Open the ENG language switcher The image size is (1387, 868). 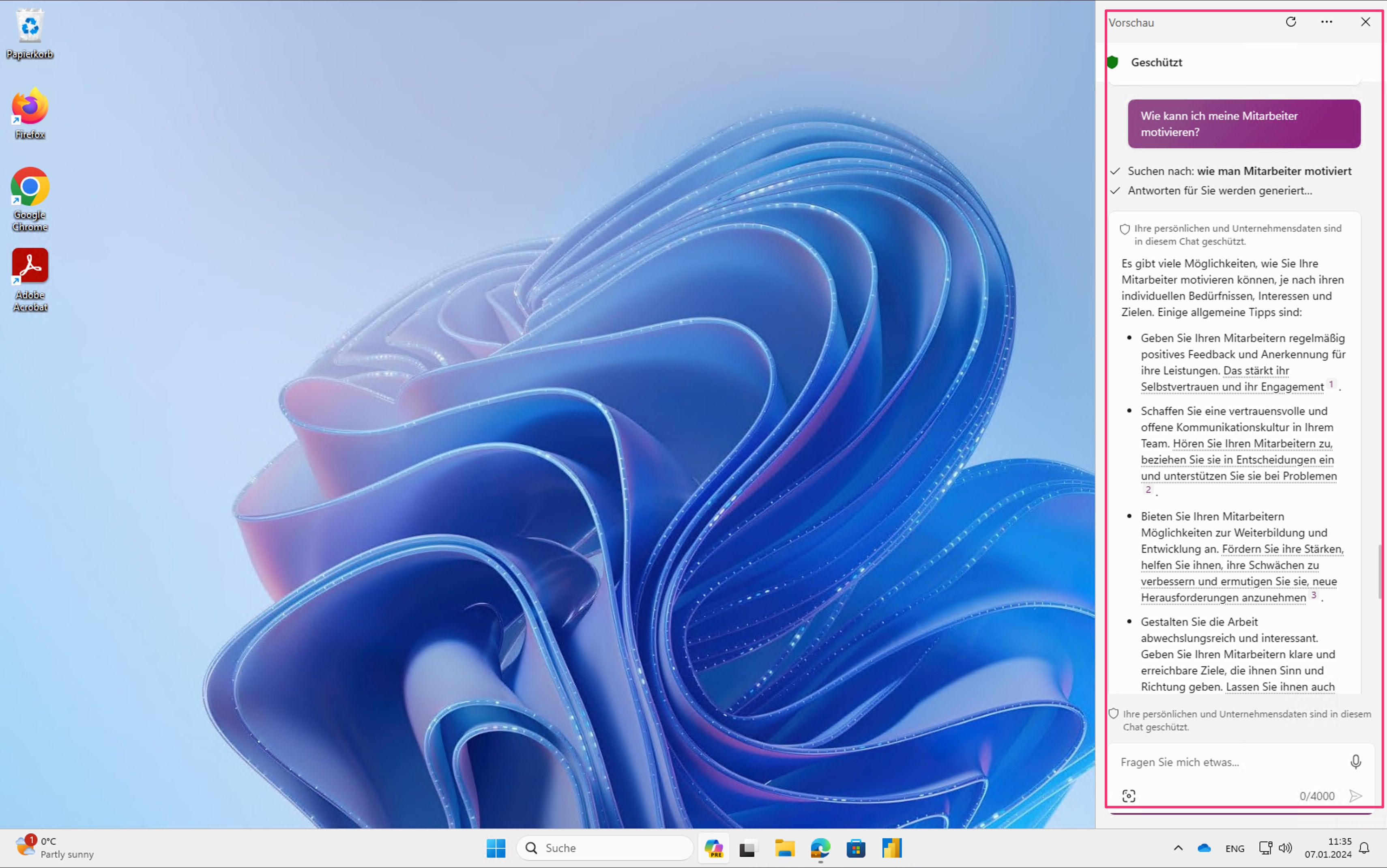pyautogui.click(x=1235, y=849)
